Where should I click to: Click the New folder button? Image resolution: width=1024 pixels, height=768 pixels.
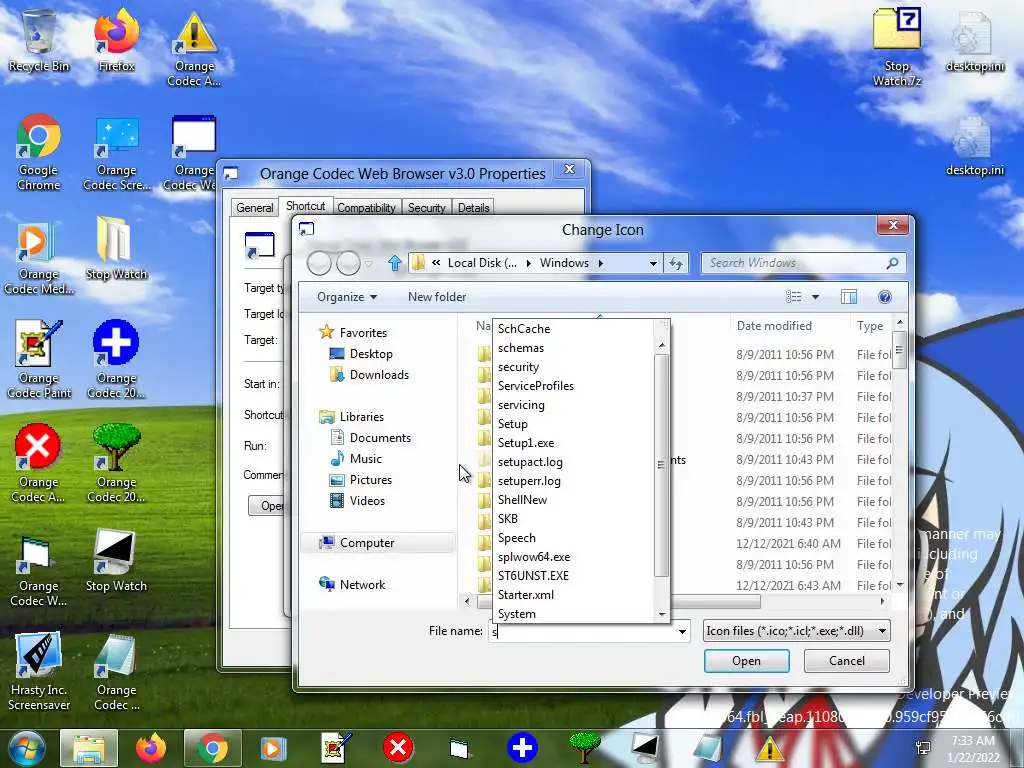(437, 297)
